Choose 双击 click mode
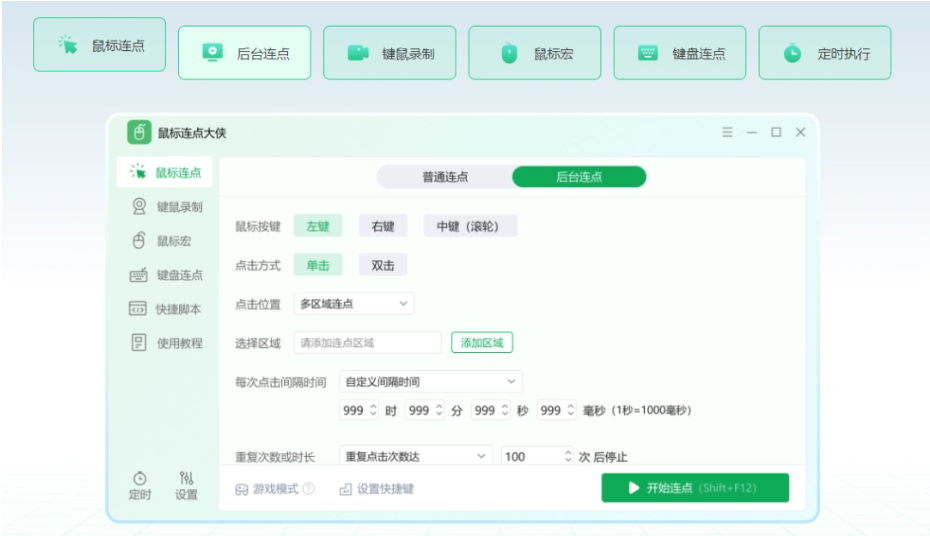The image size is (930, 536). click(383, 265)
